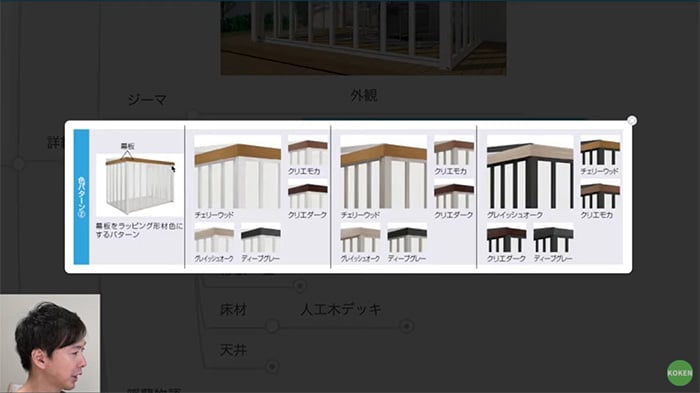Select the blue 色パターン① tab
This screenshot has width=700, height=393.
81,197
